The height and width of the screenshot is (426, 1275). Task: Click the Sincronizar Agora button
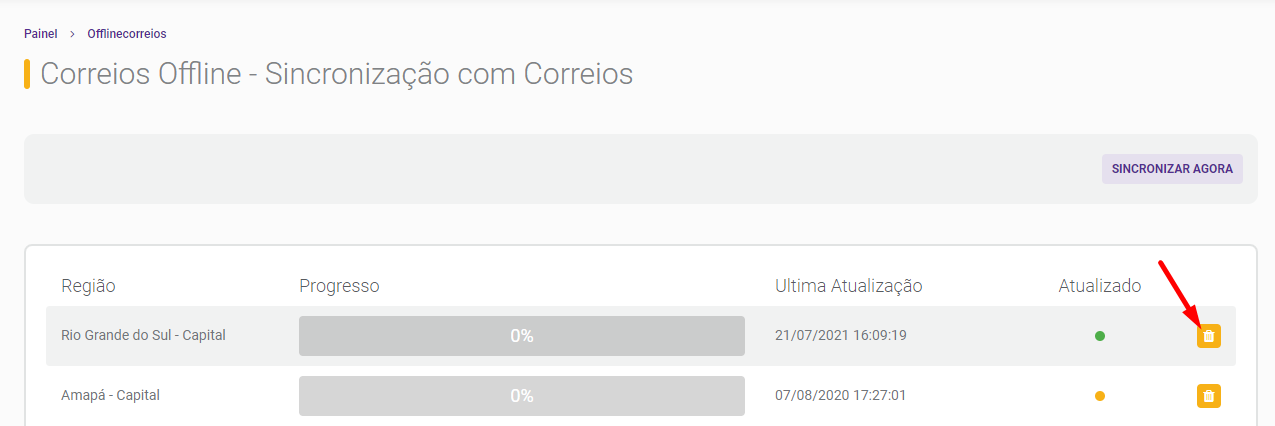coord(1172,169)
